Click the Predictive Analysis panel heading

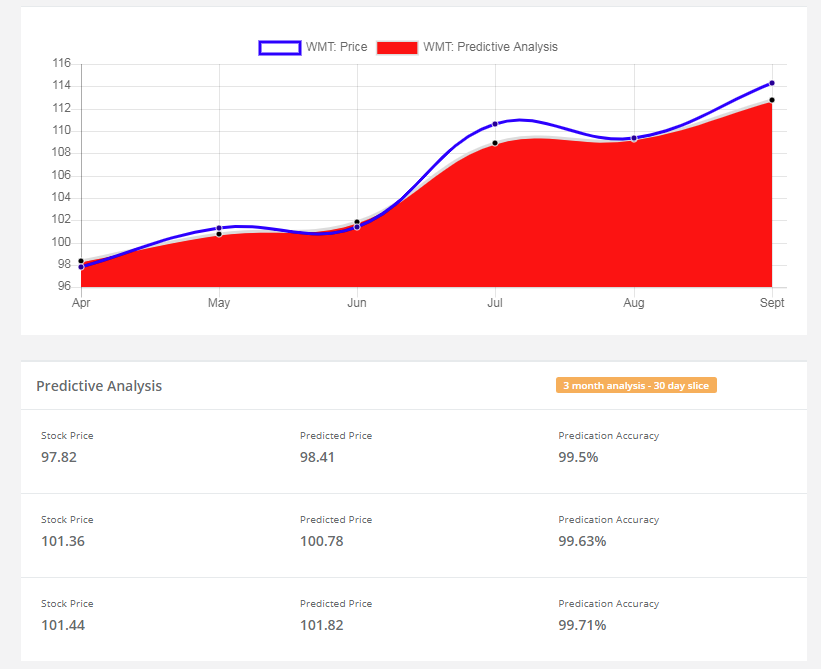99,386
